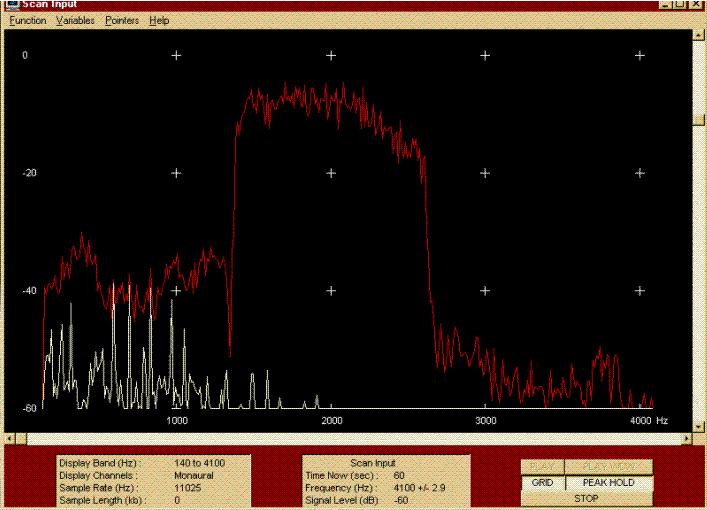Image resolution: width=707 pixels, height=510 pixels.
Task: Close the Scan Input window
Action: [x=697, y=5]
